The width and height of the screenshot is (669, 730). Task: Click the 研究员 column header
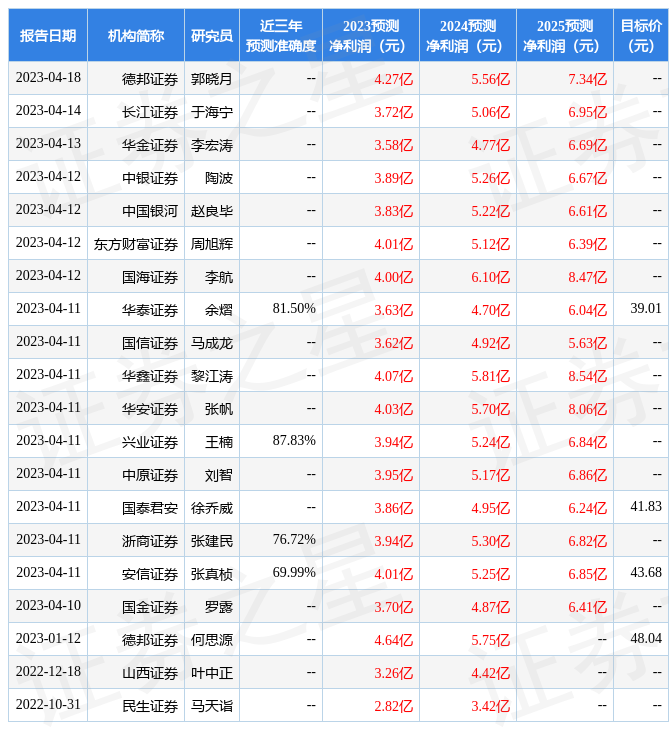pos(212,35)
